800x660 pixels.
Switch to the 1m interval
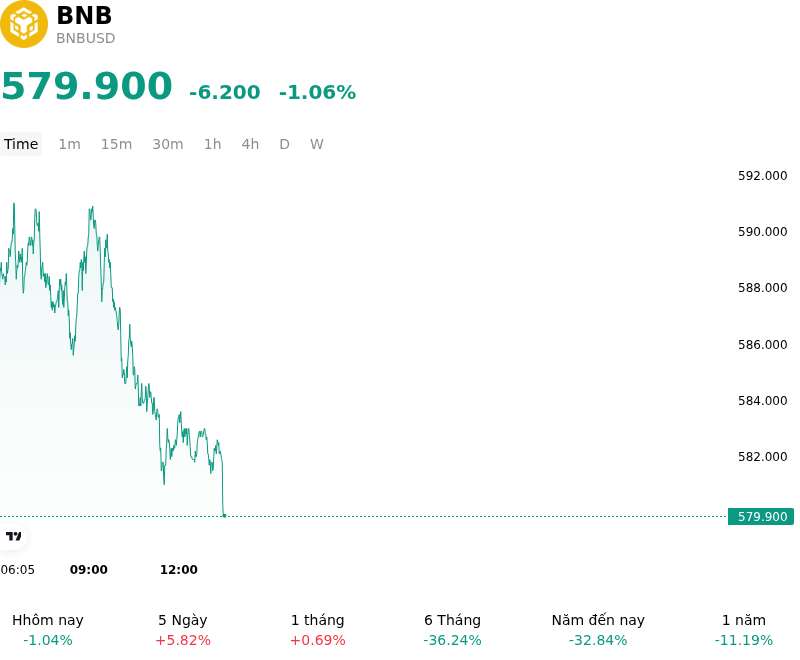tap(69, 144)
